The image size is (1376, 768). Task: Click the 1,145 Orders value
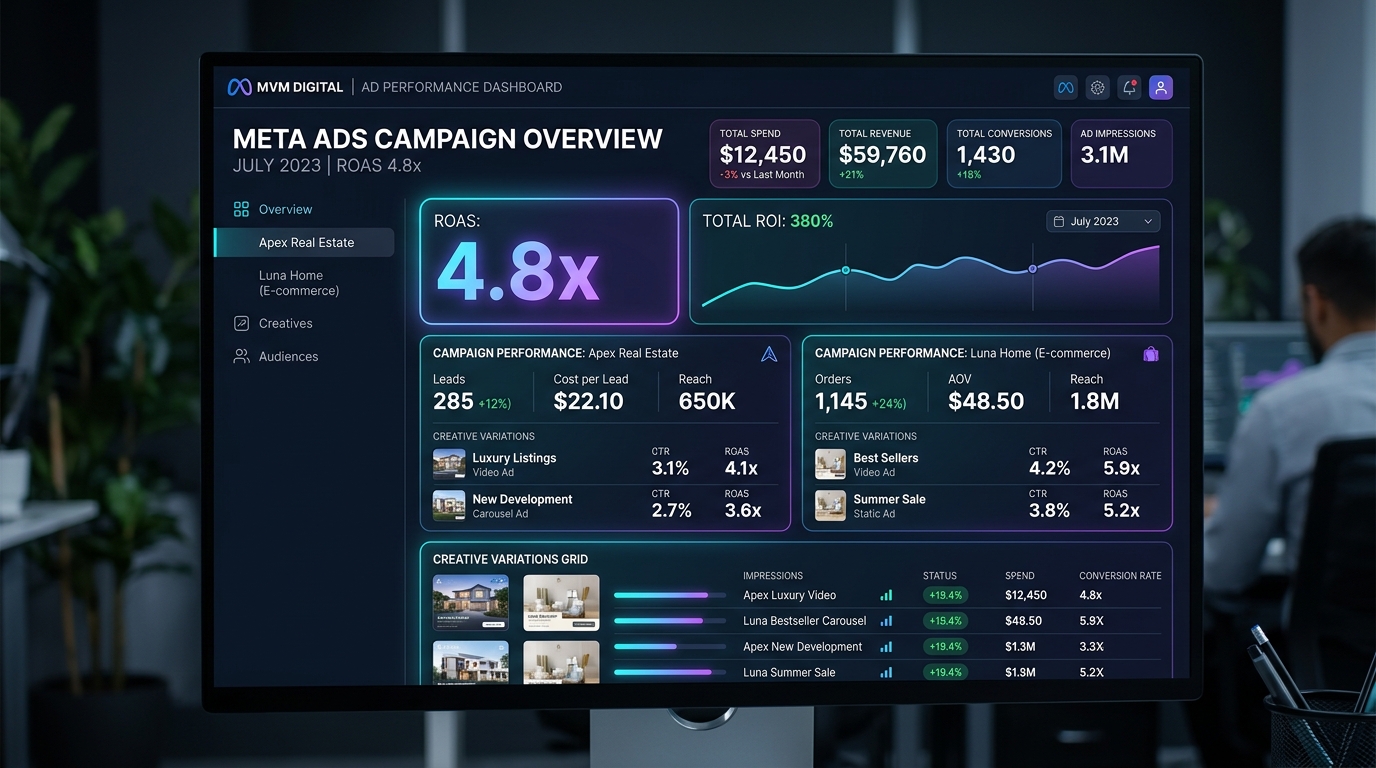840,401
